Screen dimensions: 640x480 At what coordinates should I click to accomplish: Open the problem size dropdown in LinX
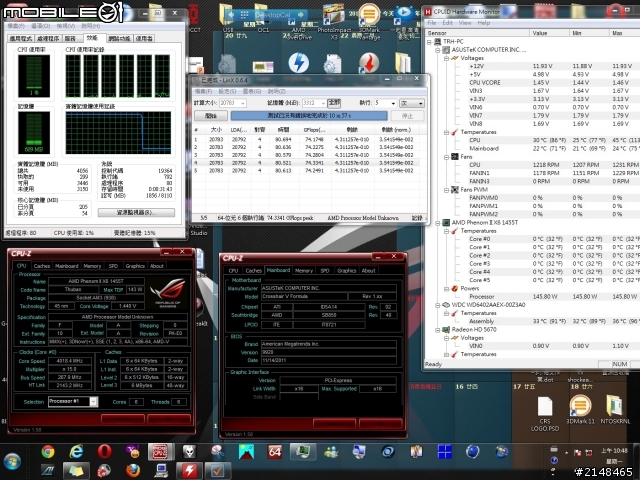click(242, 103)
